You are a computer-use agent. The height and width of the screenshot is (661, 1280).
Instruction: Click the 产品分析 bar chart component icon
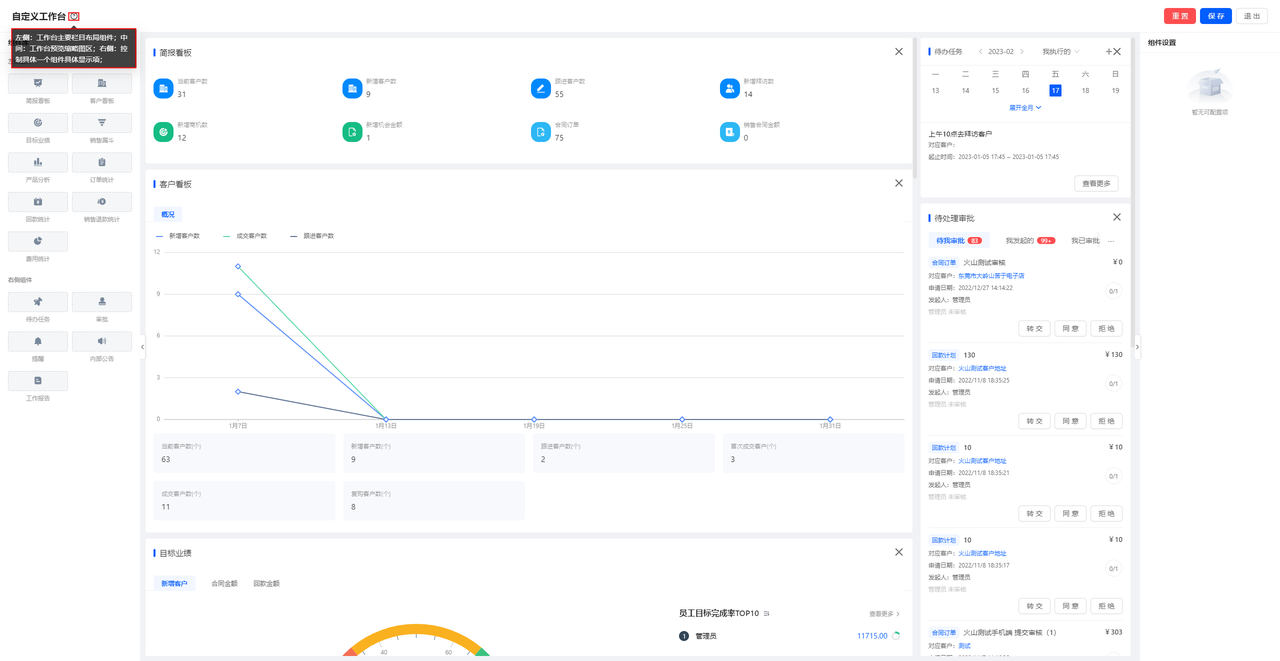(x=38, y=163)
